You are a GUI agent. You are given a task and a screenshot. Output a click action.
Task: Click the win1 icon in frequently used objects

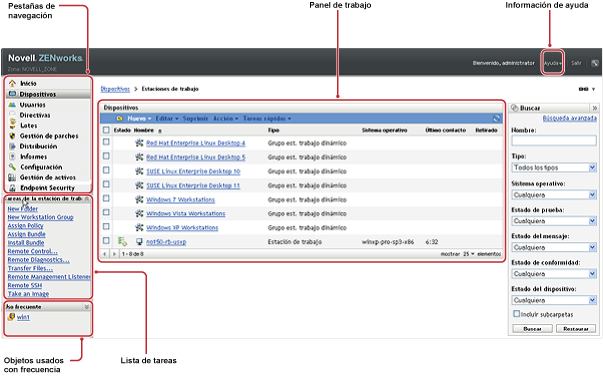pyautogui.click(x=11, y=317)
